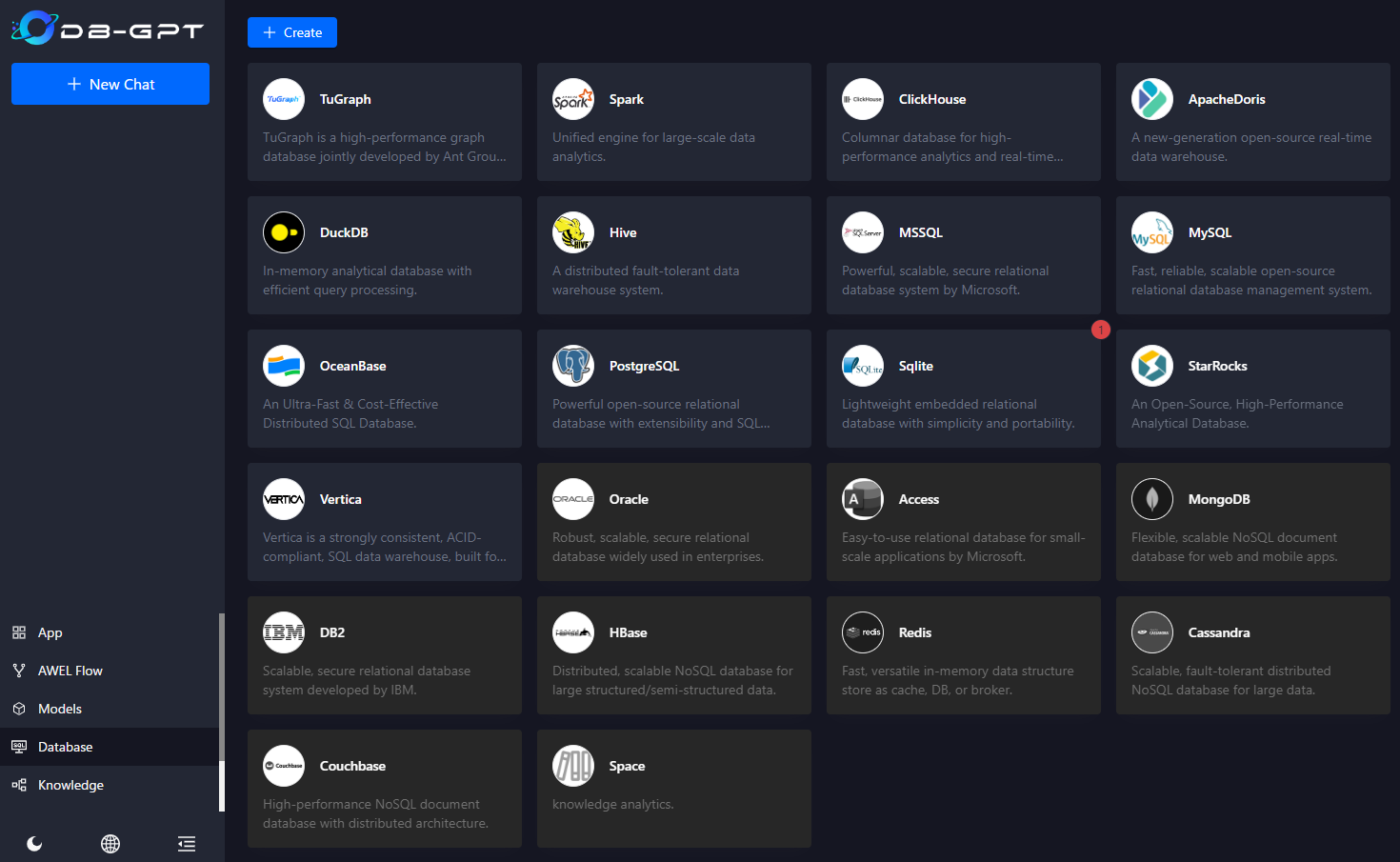
Task: Open language selector globe icon
Action: coord(110,844)
